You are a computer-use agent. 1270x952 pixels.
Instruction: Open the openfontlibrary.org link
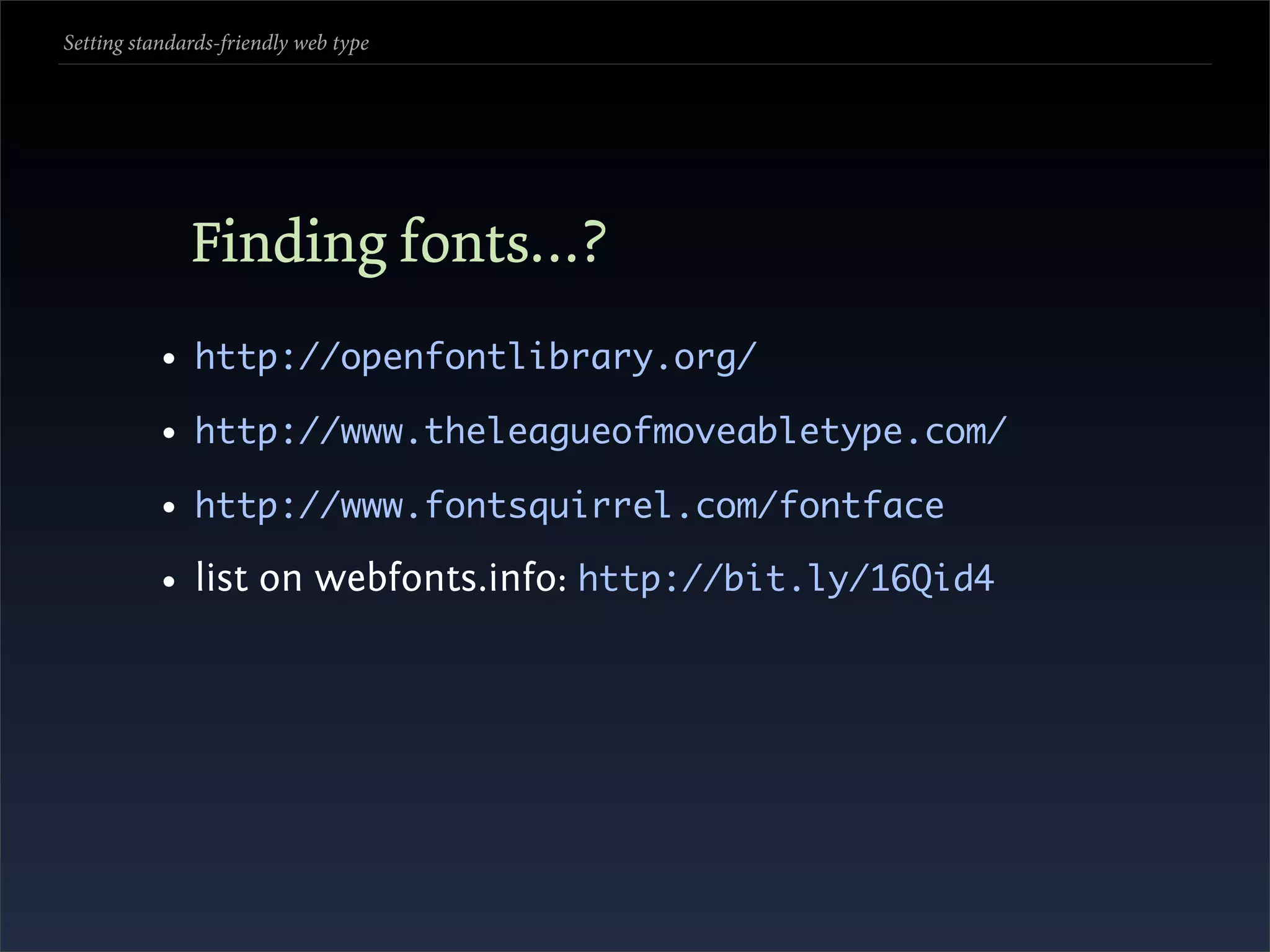(476, 358)
